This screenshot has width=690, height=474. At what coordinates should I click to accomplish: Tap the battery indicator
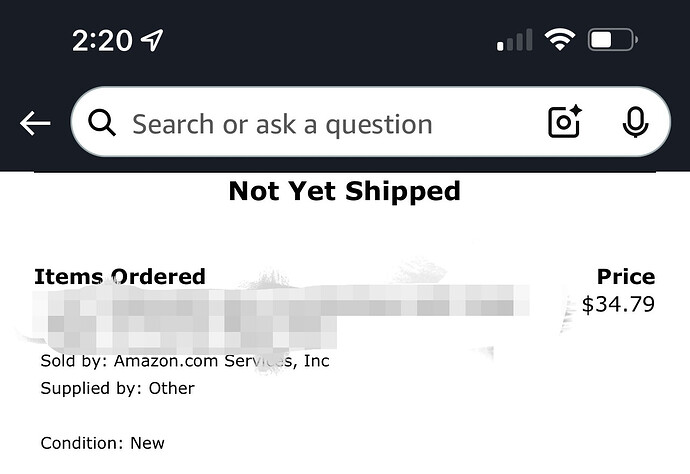click(611, 41)
